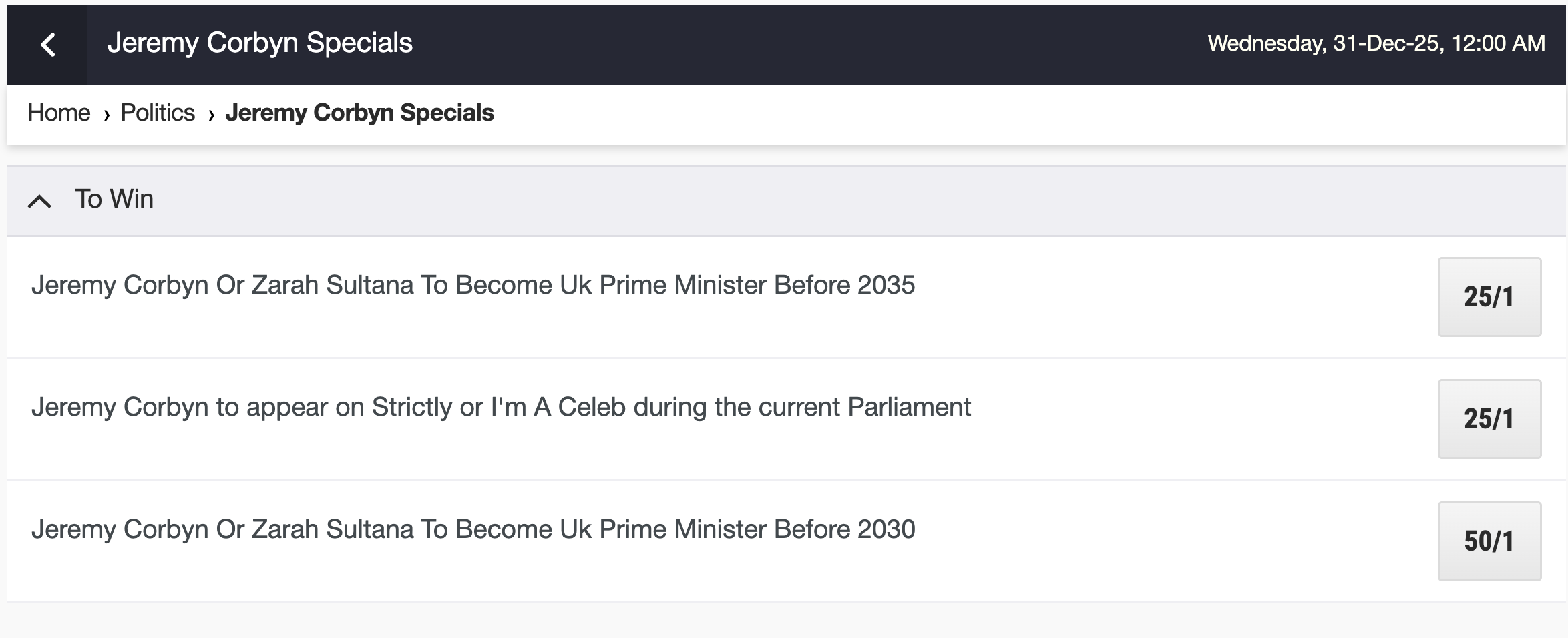
Task: Click the back arrow in the header
Action: click(x=47, y=45)
